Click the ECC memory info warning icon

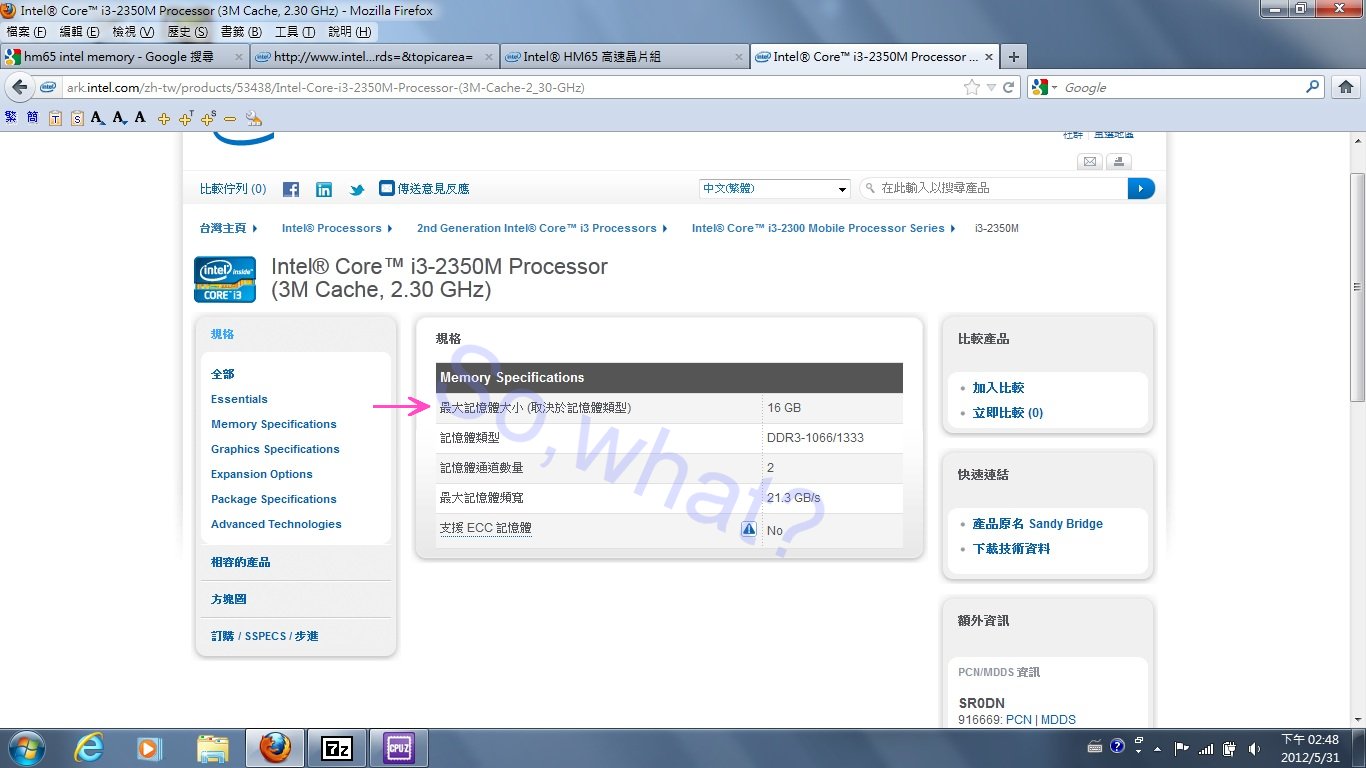[749, 529]
